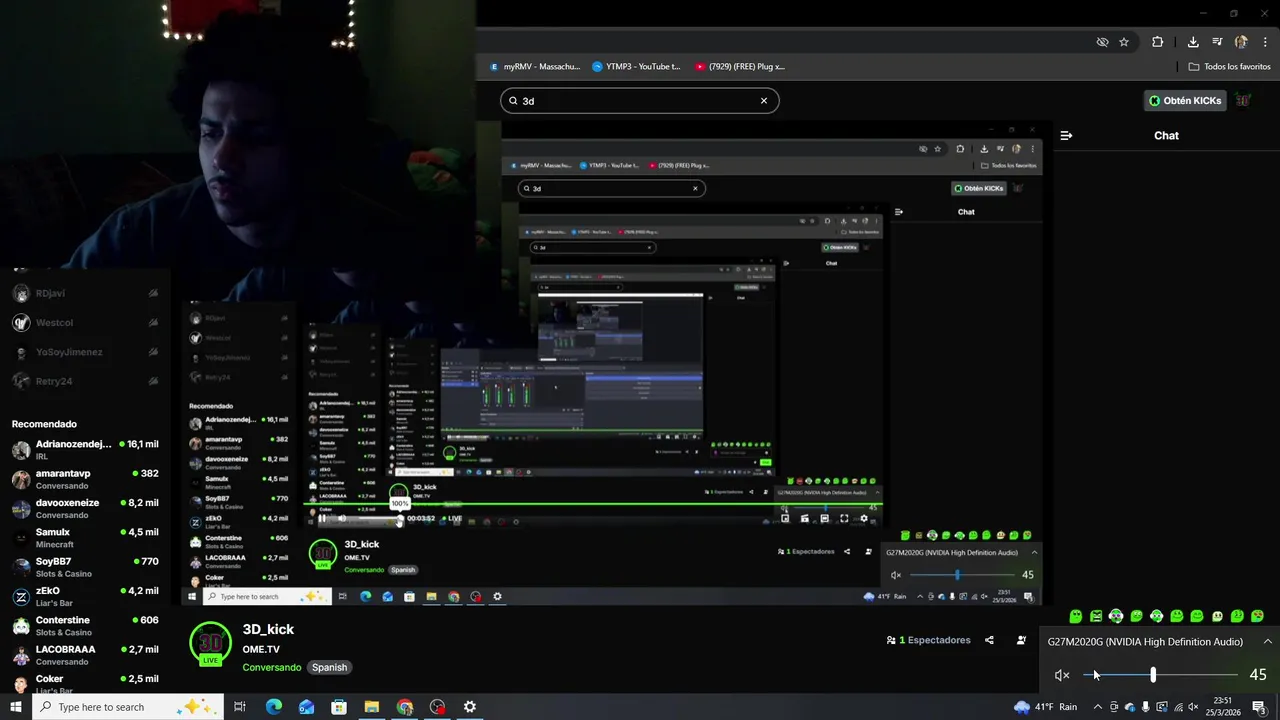
Task: Select Coker channel in sidebar
Action: [85, 682]
